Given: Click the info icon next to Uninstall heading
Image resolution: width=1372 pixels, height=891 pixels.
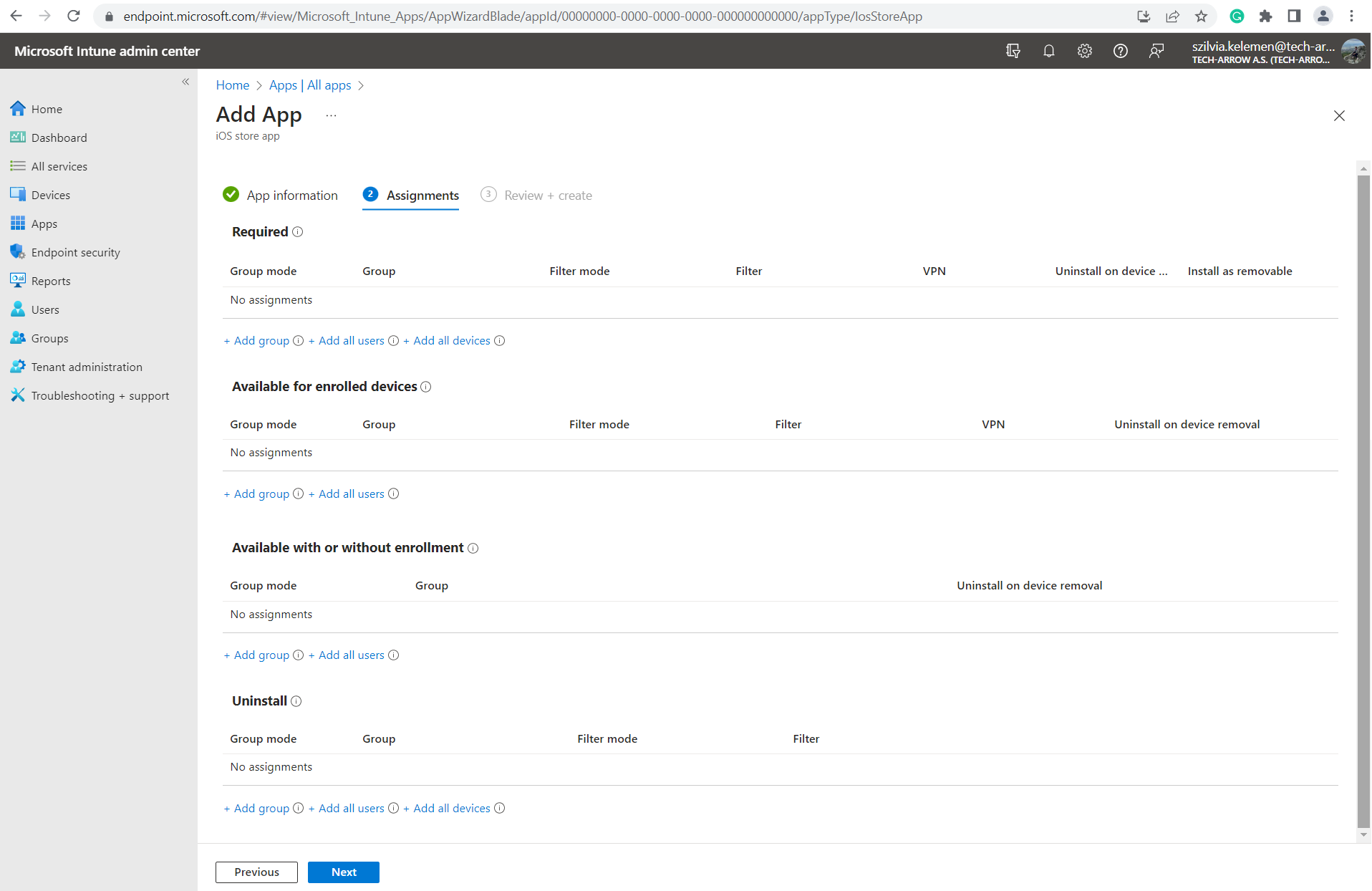Looking at the screenshot, I should 296,701.
